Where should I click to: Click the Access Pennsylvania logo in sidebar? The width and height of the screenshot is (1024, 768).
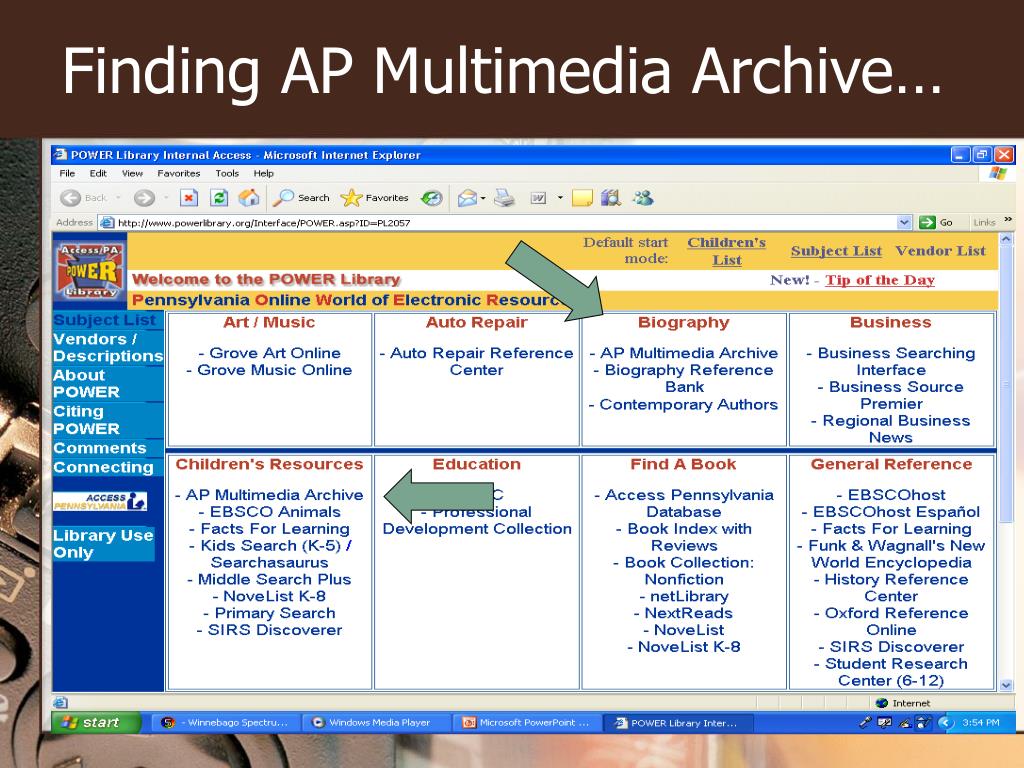100,501
